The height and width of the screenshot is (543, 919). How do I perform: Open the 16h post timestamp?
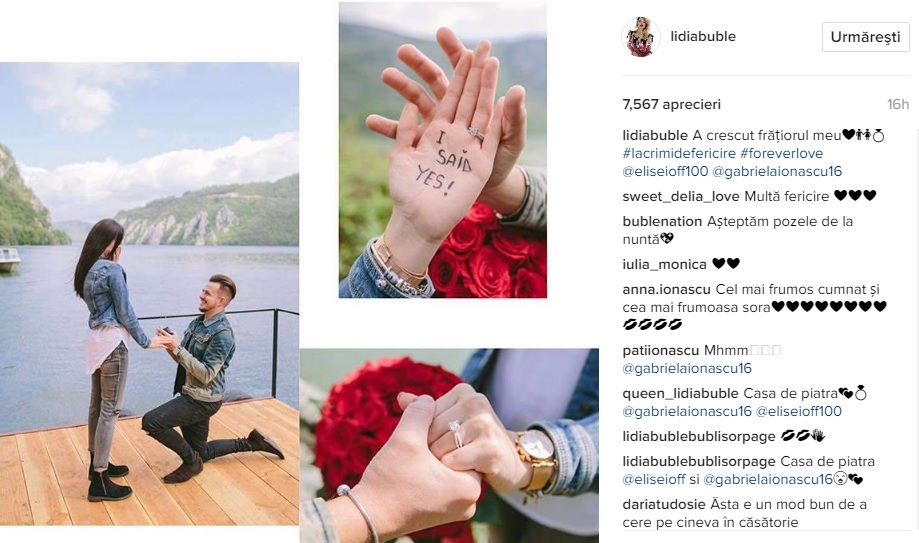[x=897, y=104]
